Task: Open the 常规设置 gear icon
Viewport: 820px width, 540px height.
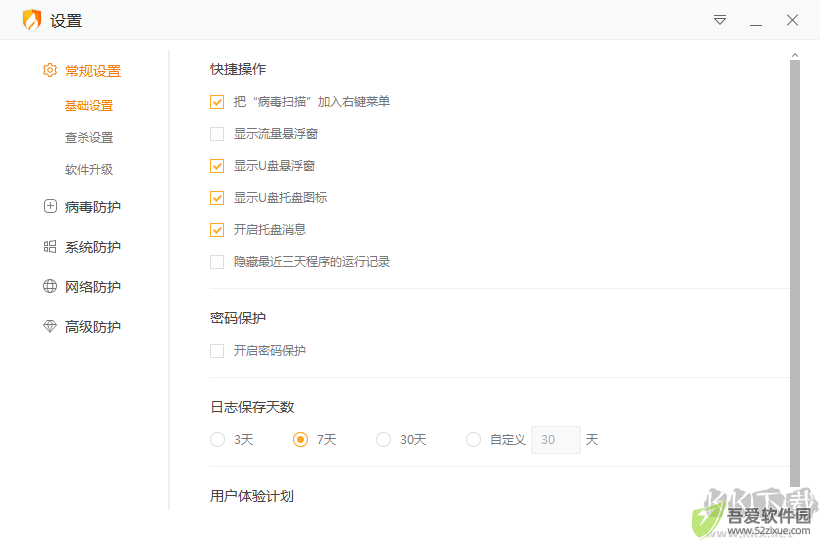Action: coord(50,70)
